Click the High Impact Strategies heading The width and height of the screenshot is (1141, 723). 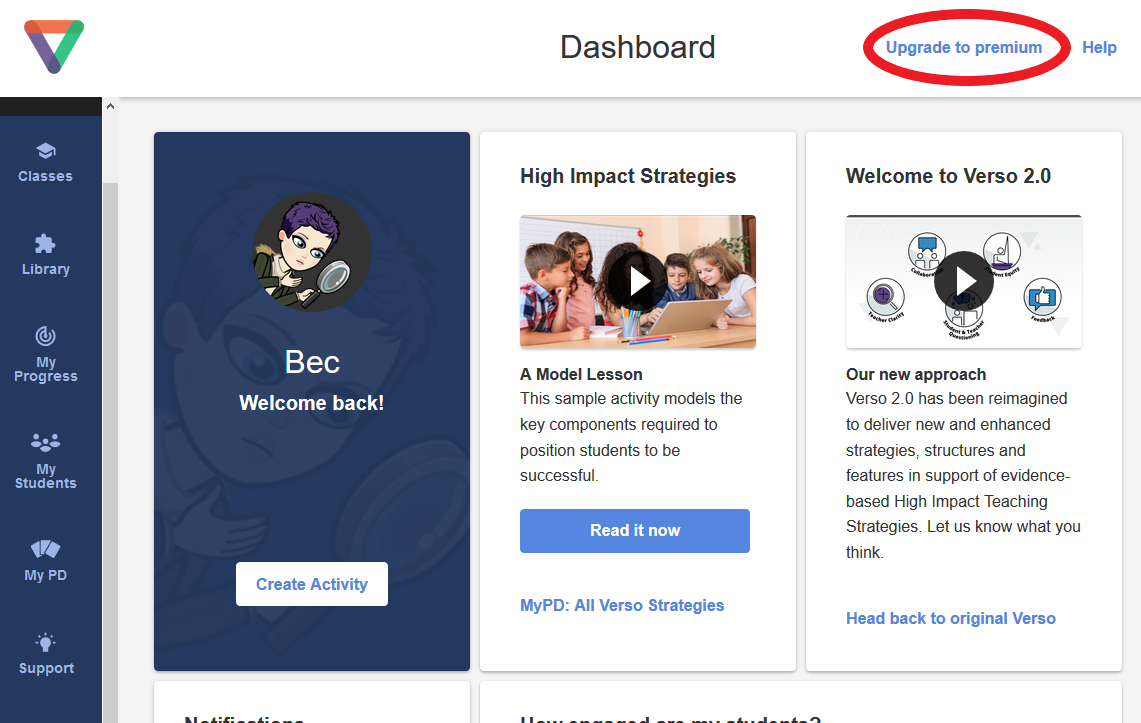click(628, 176)
